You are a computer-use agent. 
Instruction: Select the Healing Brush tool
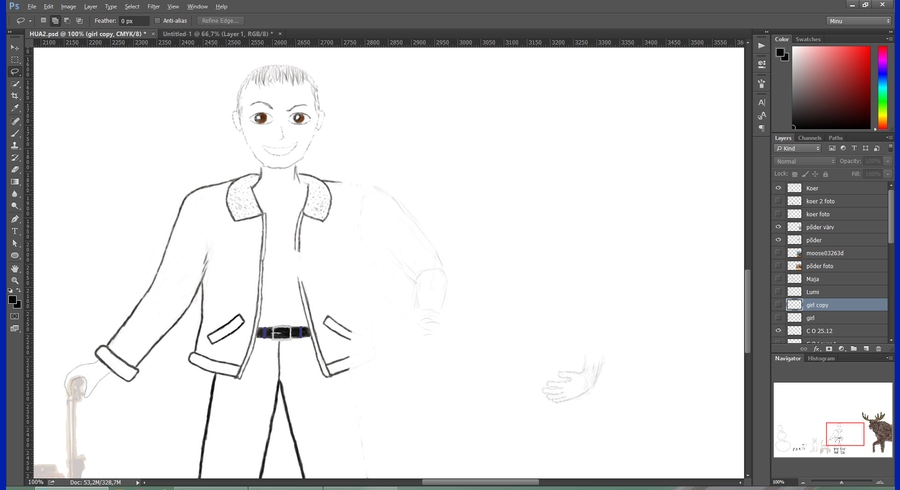tap(15, 122)
